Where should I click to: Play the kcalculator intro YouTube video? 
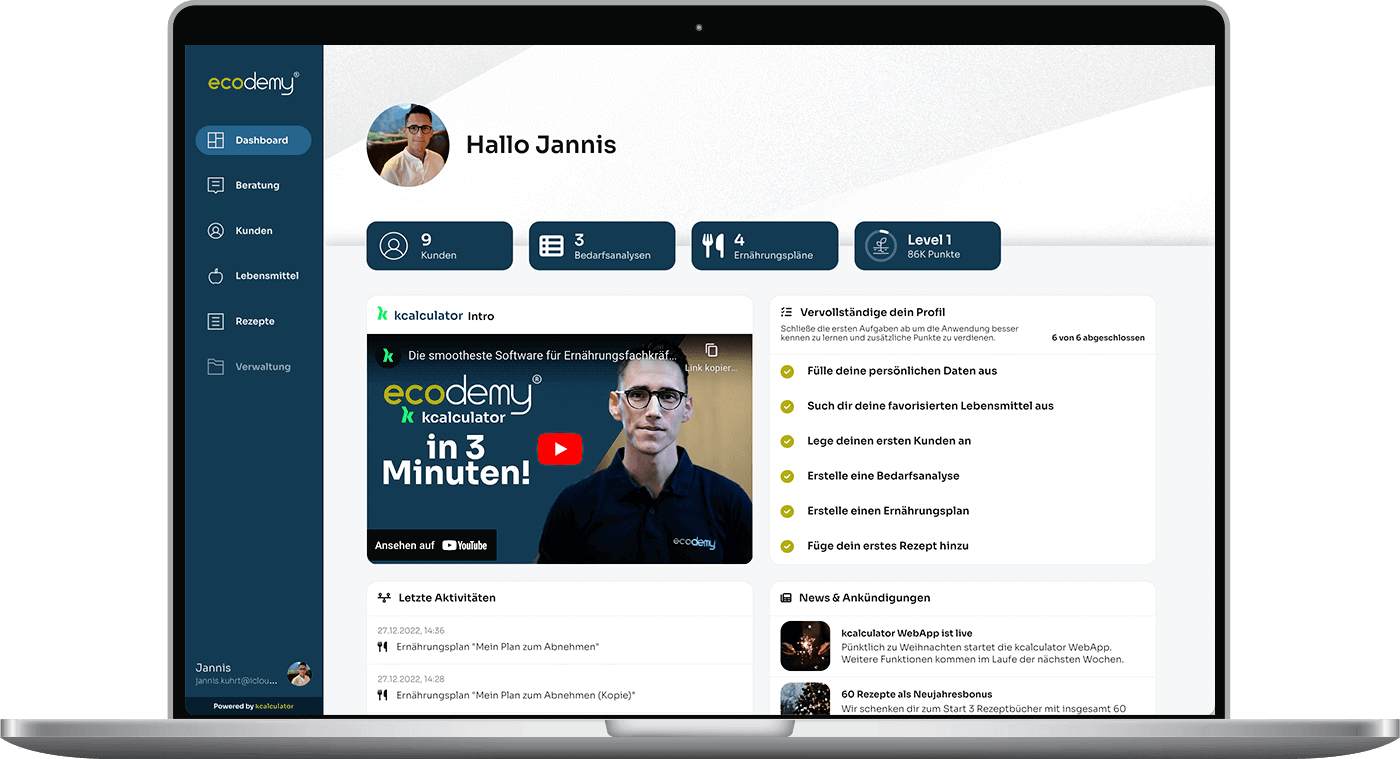[x=559, y=449]
